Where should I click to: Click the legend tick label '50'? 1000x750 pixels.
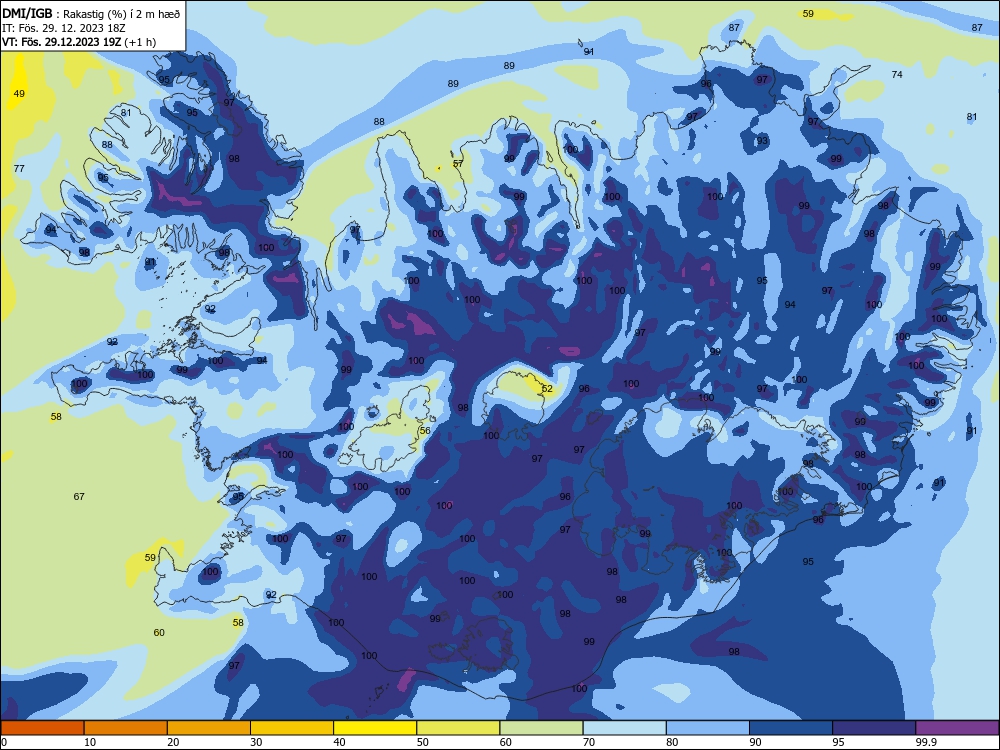coord(423,742)
